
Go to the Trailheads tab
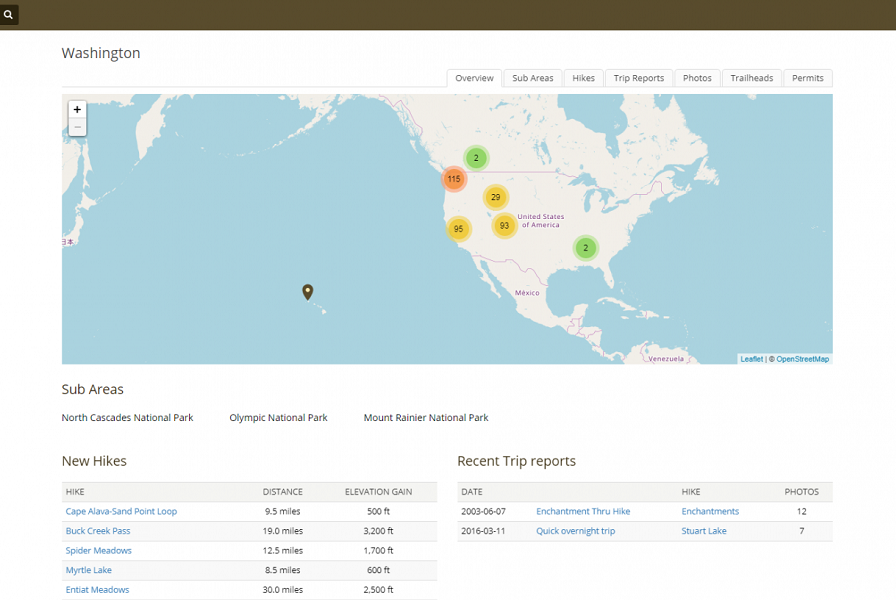(x=751, y=78)
